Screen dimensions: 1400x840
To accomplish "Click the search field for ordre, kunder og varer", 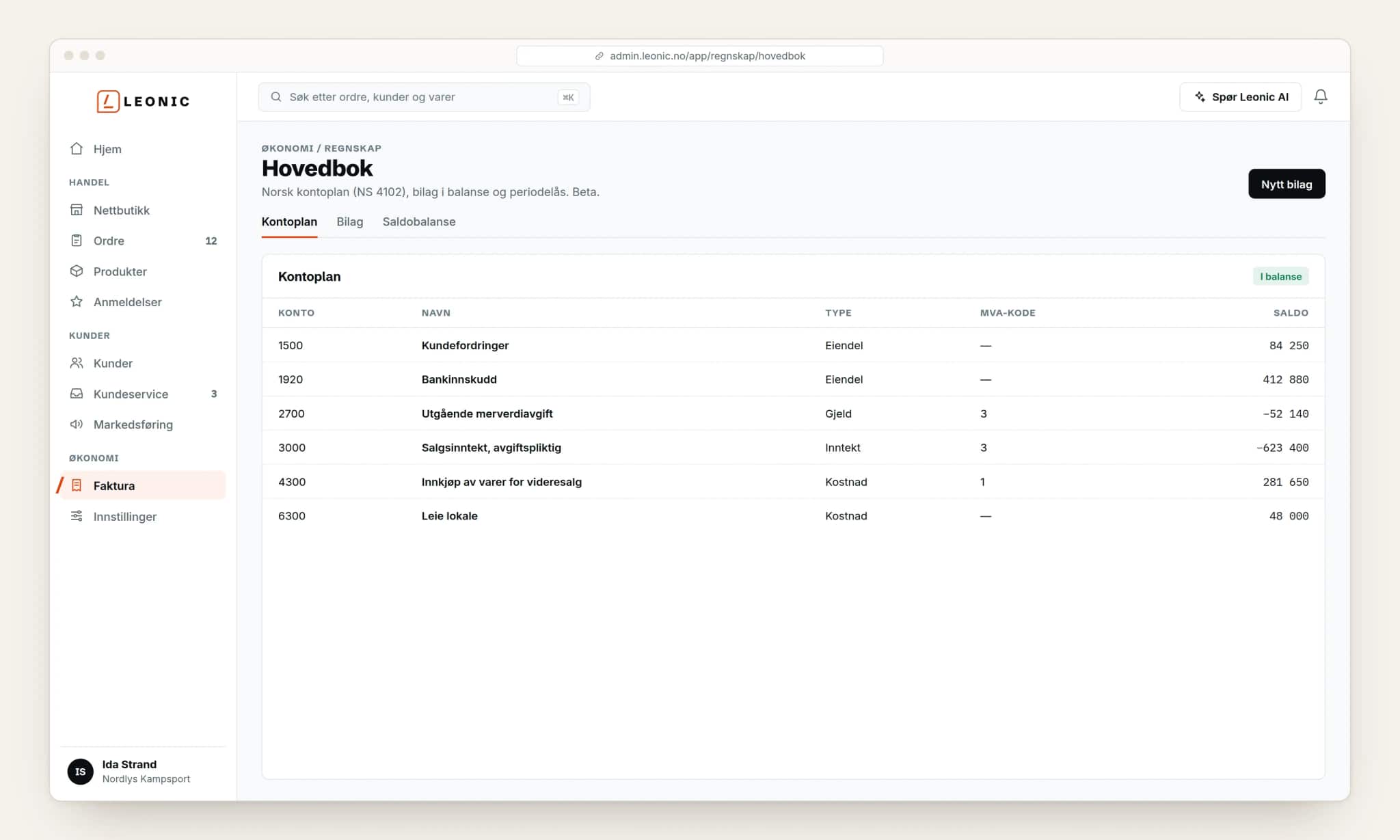I will click(x=424, y=97).
